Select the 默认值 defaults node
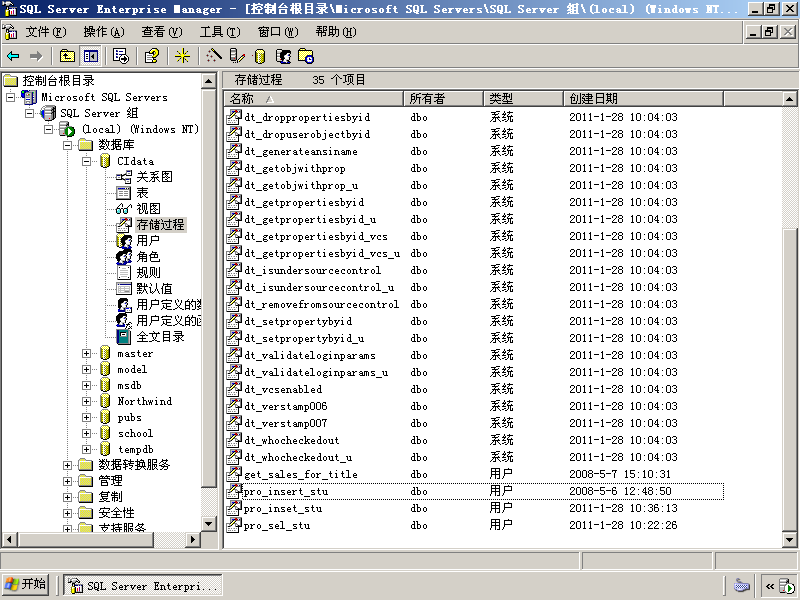Viewport: 800px width, 600px height. (154, 289)
